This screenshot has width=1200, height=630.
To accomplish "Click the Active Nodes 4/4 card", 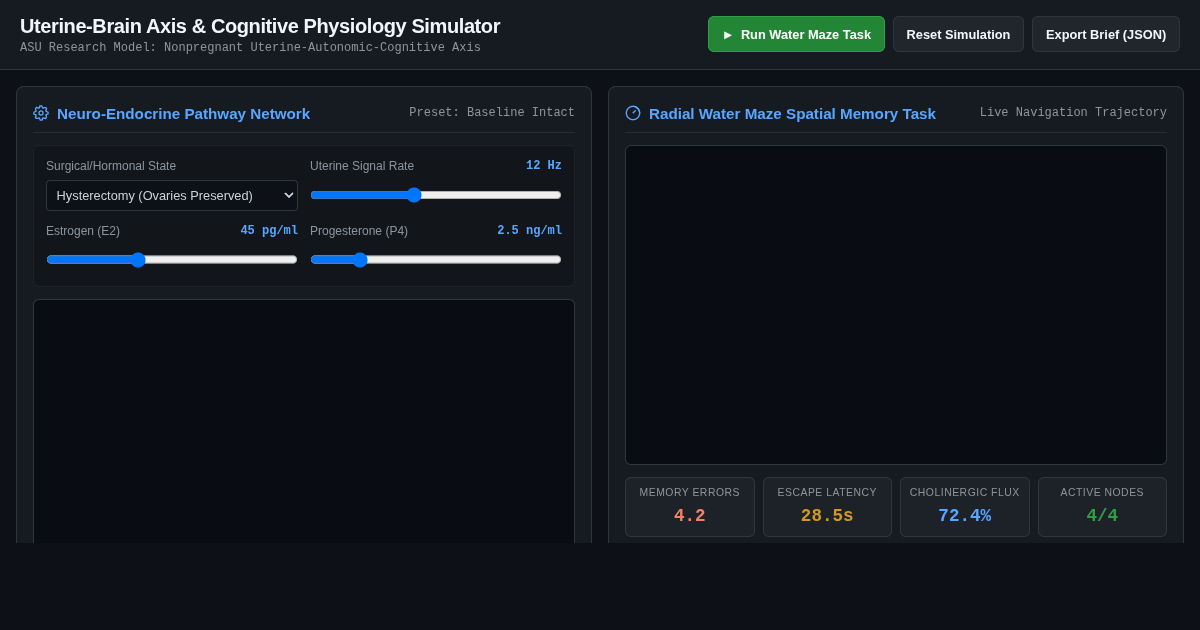I will pyautogui.click(x=1102, y=507).
